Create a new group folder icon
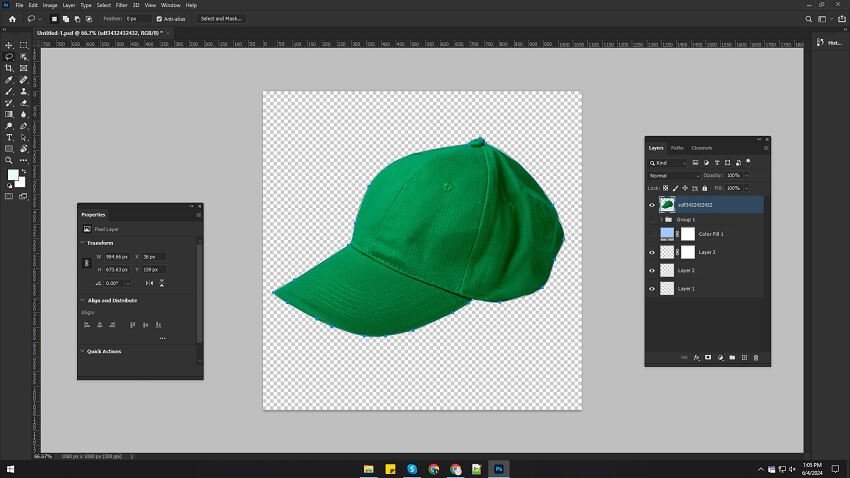Image resolution: width=850 pixels, height=478 pixels. click(x=732, y=358)
